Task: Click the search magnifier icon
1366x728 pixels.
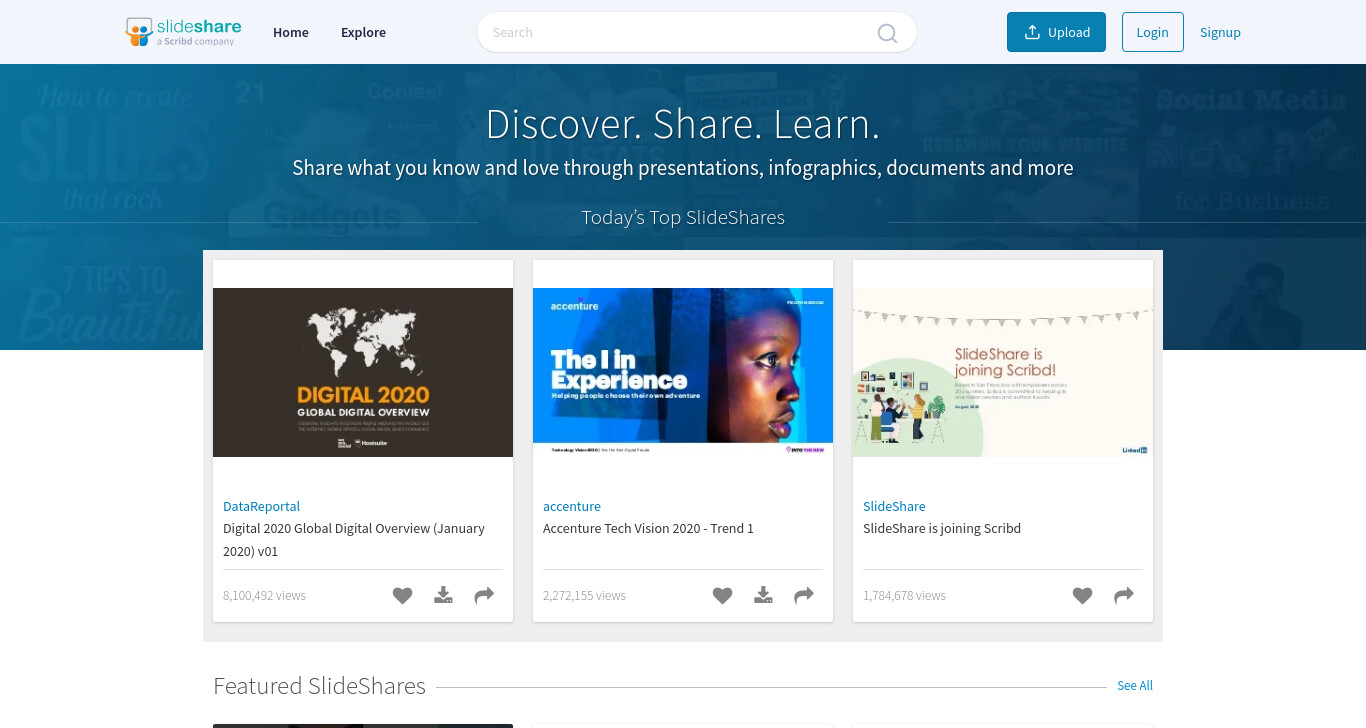Action: (887, 33)
